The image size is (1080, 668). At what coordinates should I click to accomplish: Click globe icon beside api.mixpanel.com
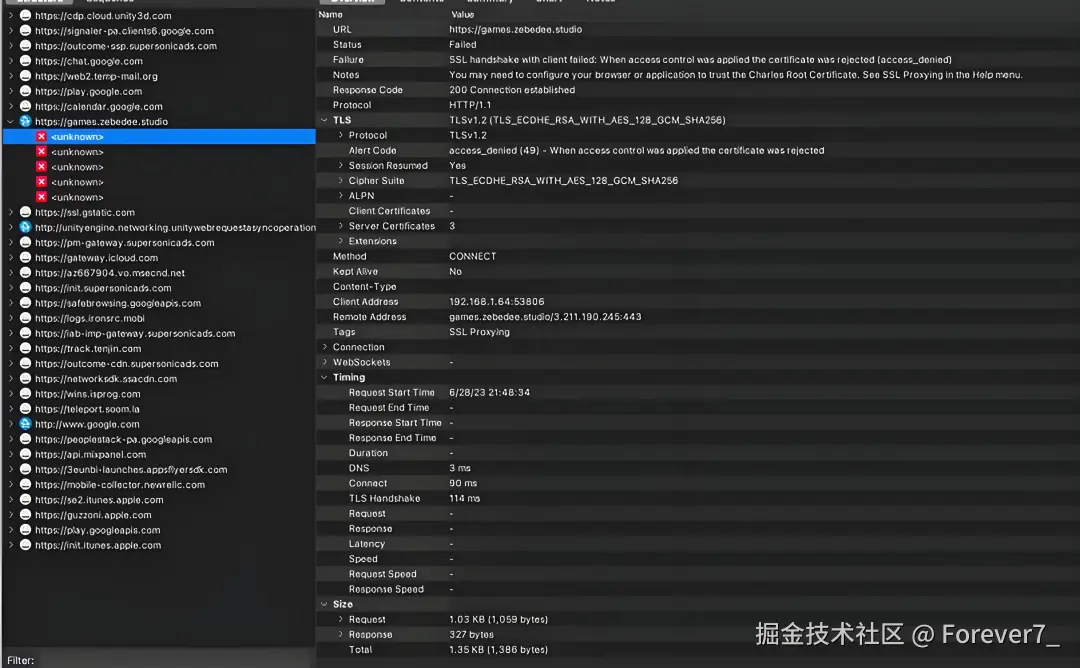[25, 455]
